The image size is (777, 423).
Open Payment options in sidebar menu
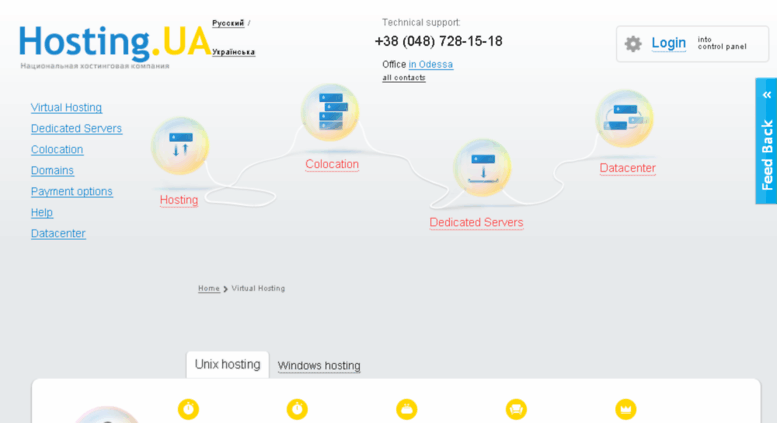tap(72, 191)
